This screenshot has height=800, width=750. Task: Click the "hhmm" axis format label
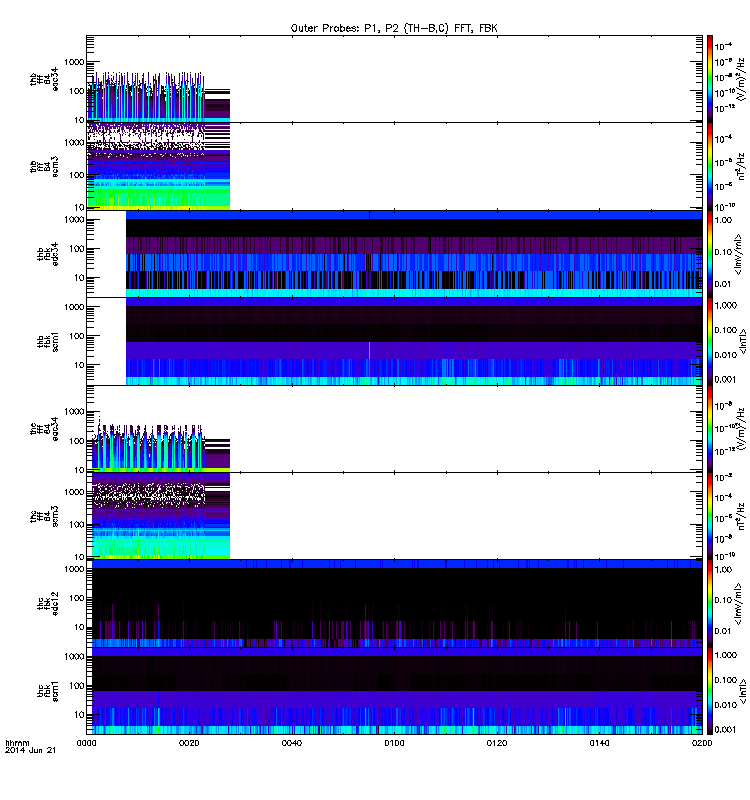click(x=17, y=743)
